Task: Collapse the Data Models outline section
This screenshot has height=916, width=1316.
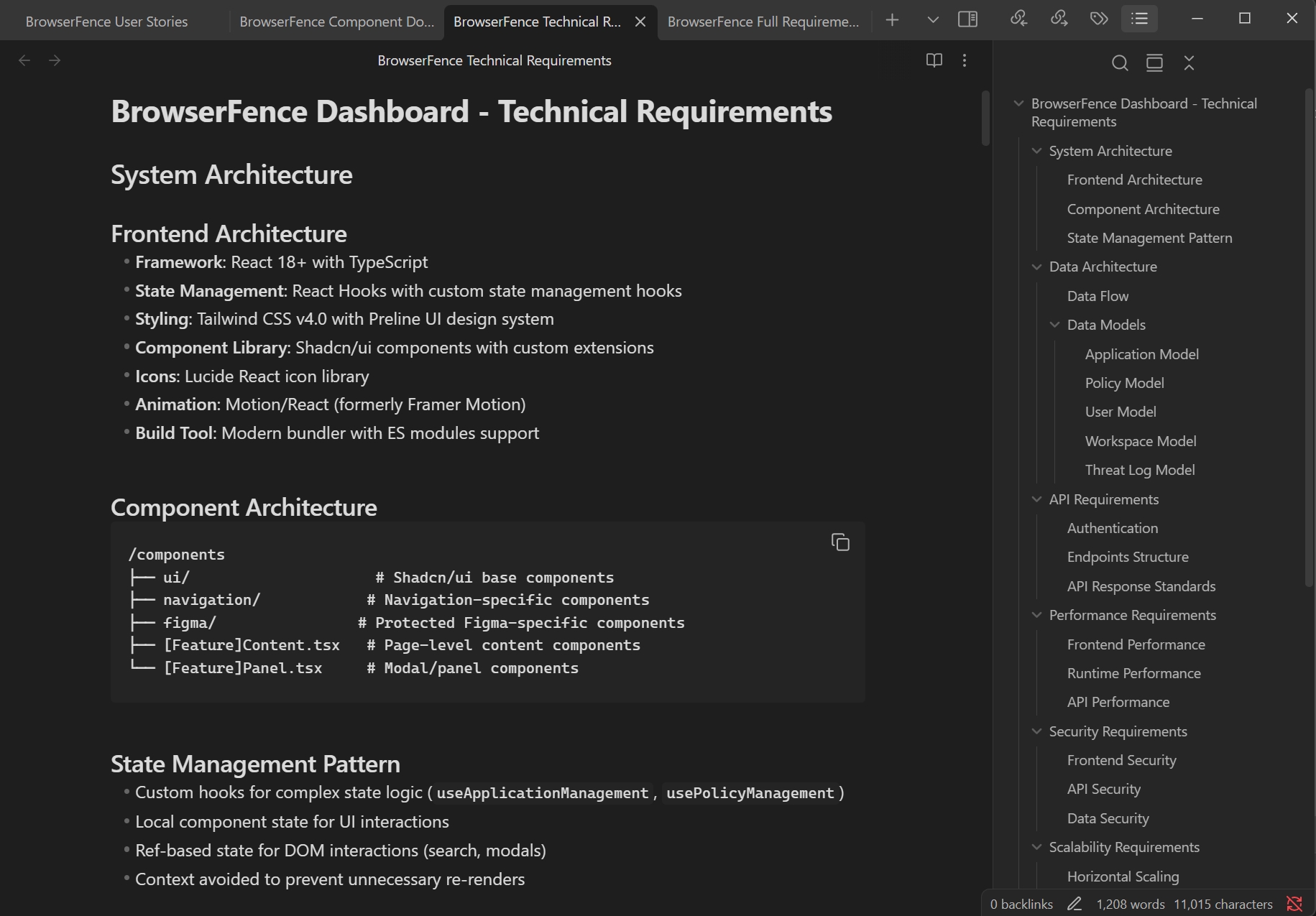Action: pos(1054,325)
